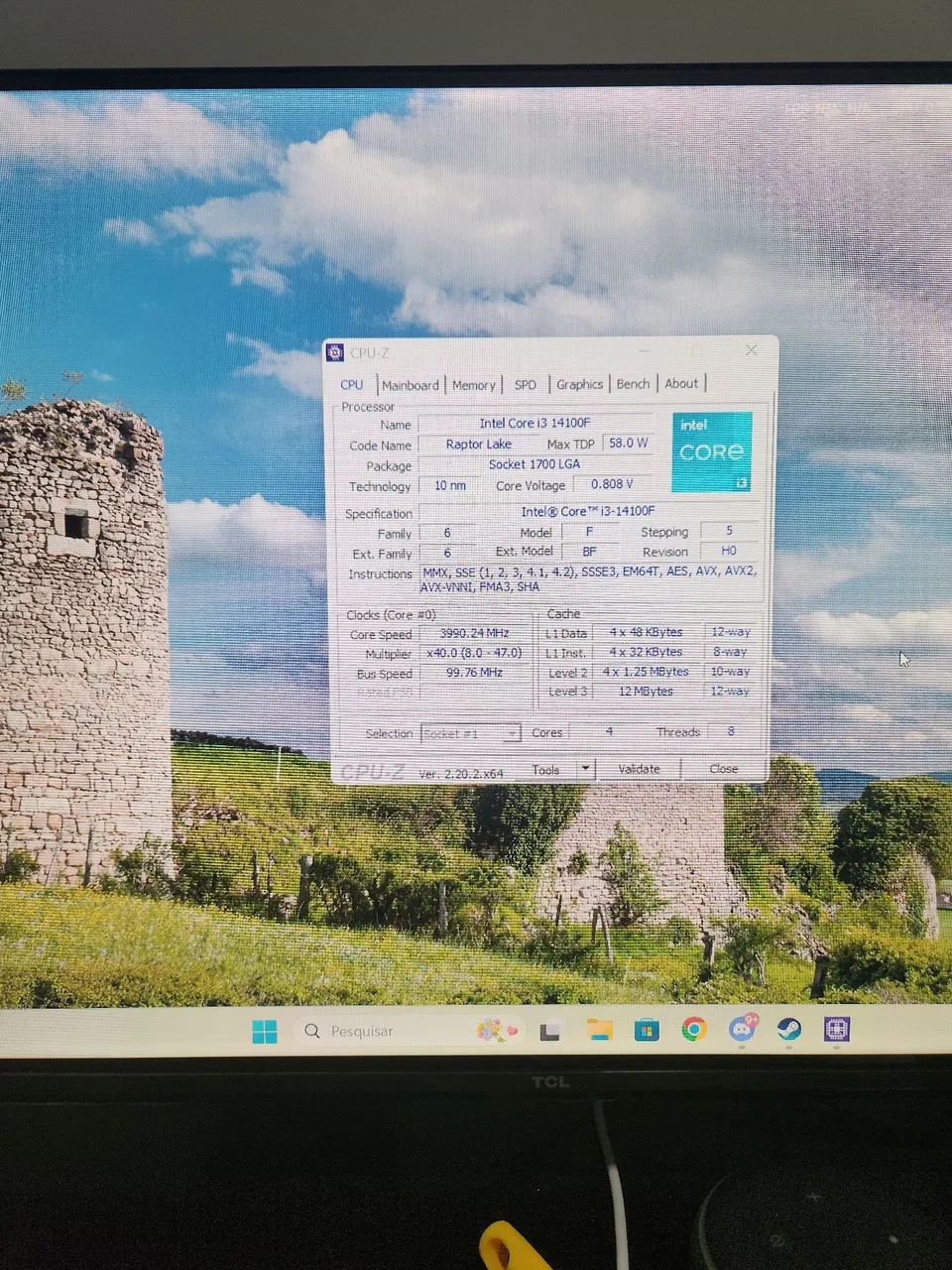Viewport: 952px width, 1270px height.
Task: Click the Multiplier x40.0 value
Action: 475,654
